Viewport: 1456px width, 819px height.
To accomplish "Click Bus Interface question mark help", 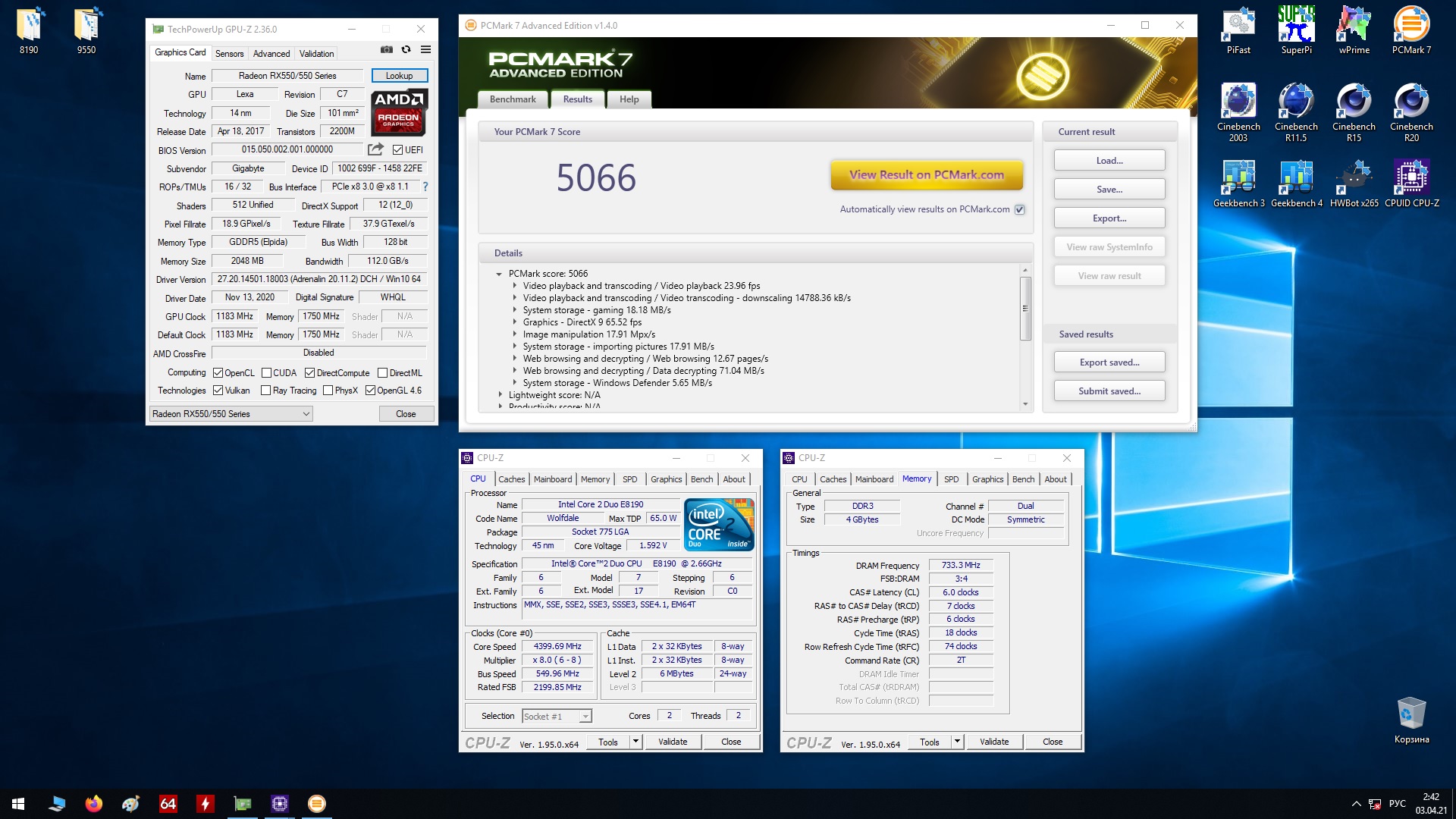I will click(x=425, y=187).
